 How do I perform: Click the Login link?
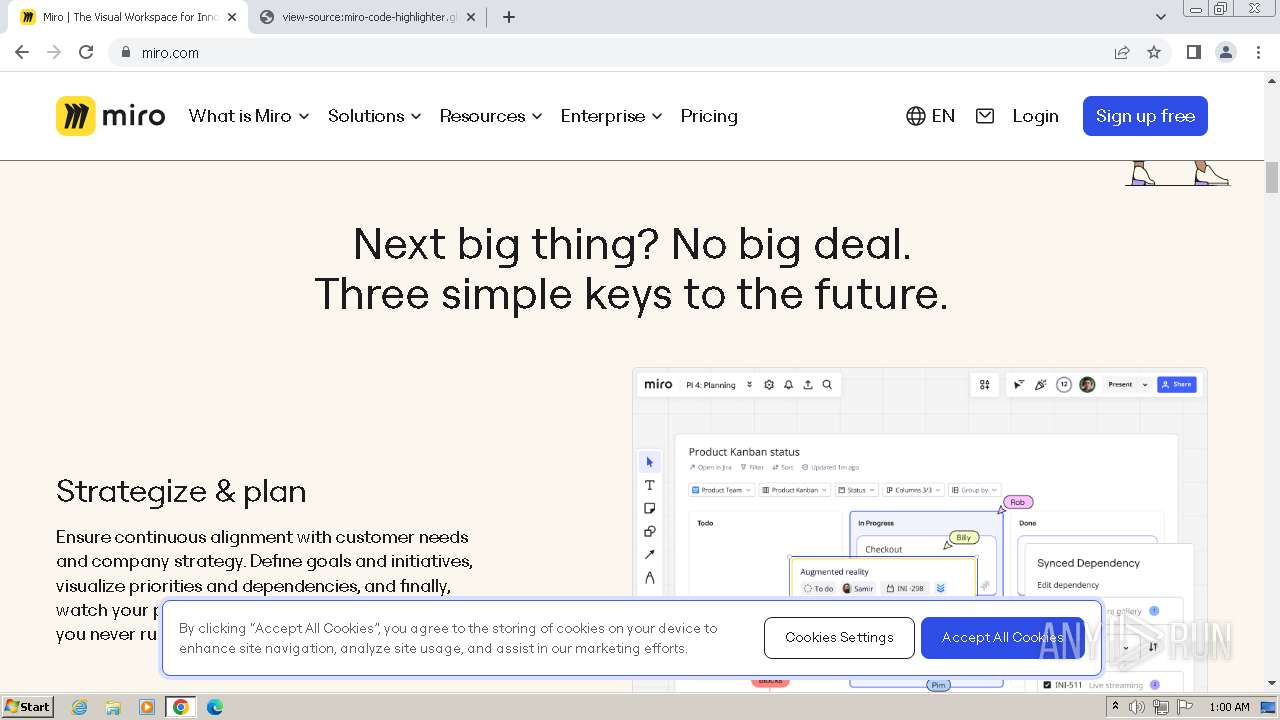click(1035, 116)
